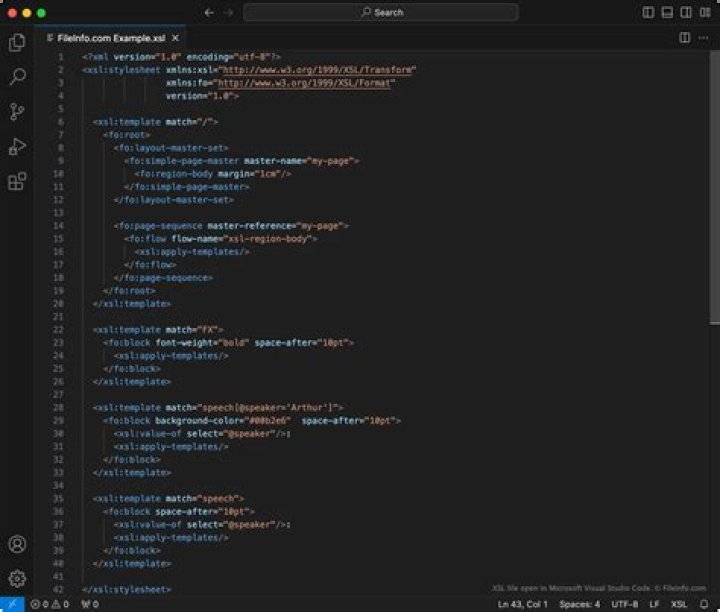This screenshot has width=720, height=612.
Task: Click the speaker='Arthur' match template line
Action: pos(218,408)
